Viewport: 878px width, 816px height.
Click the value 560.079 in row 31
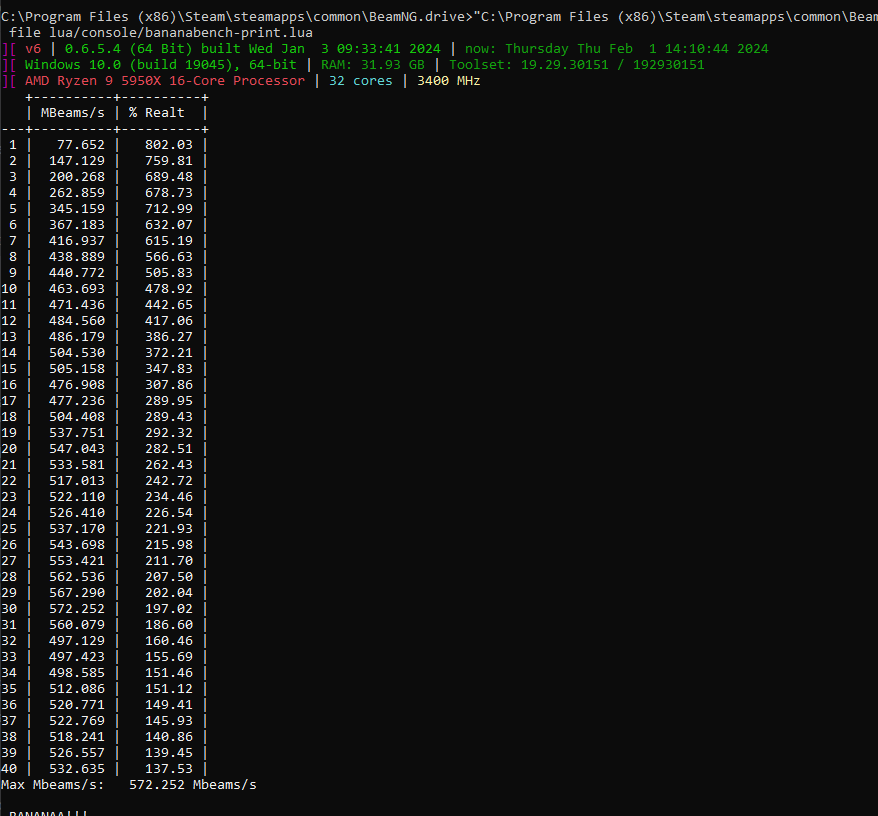[x=77, y=625]
